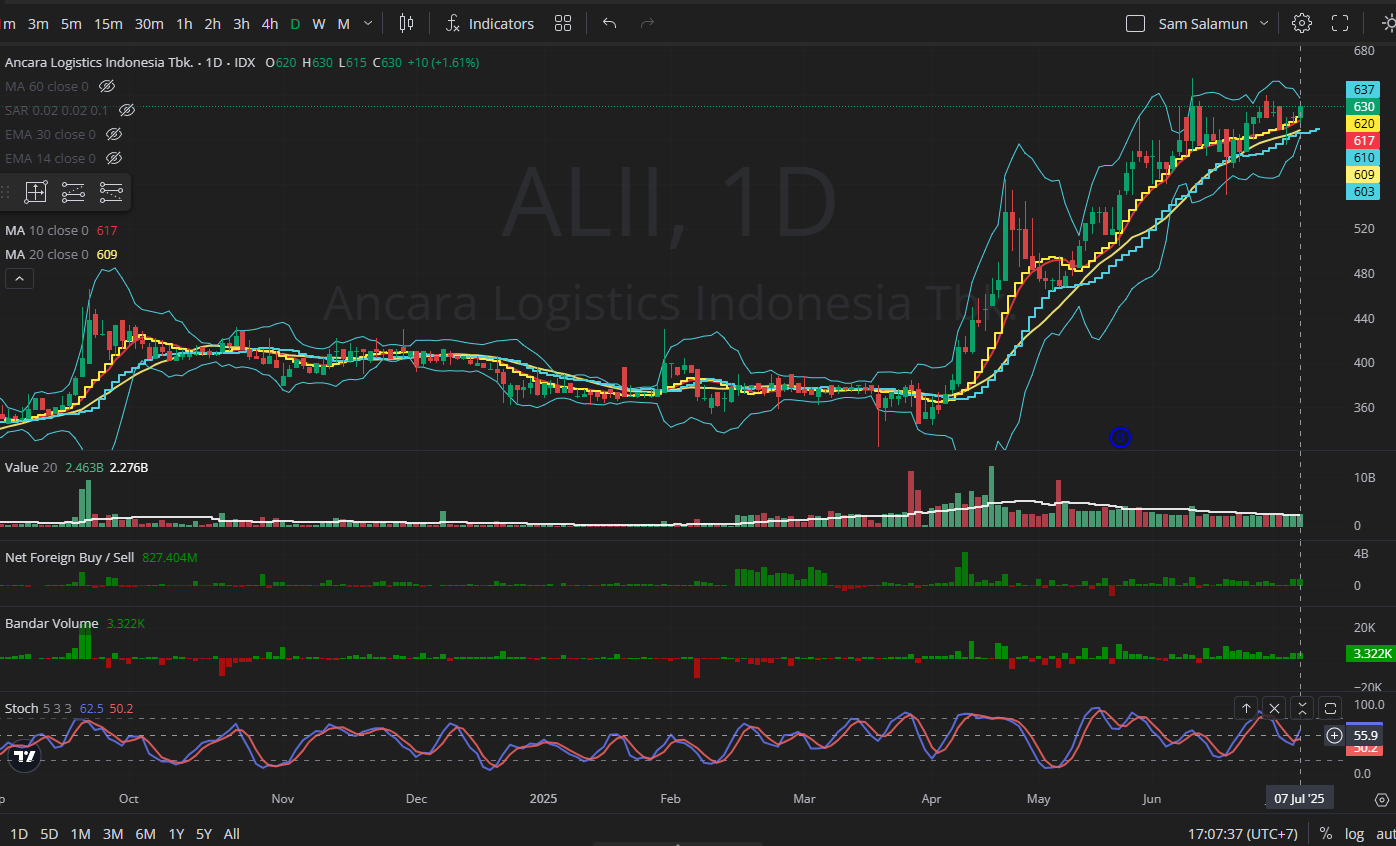Enter fullscreen mode
This screenshot has width=1396, height=846.
click(x=1340, y=23)
